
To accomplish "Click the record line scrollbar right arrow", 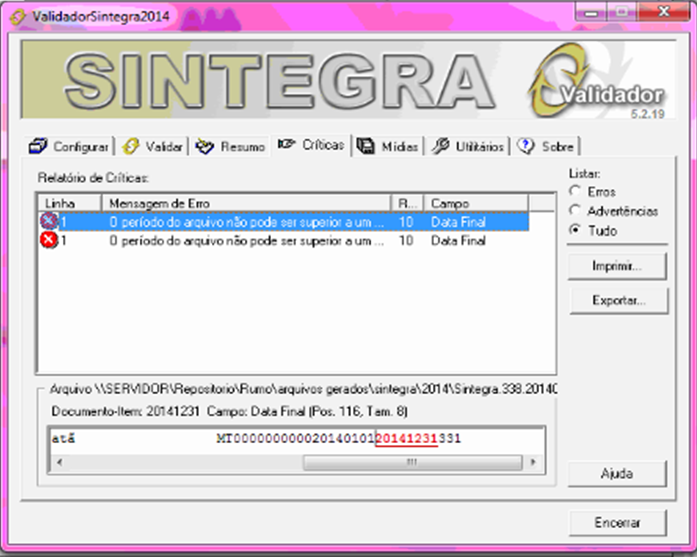I will [533, 462].
